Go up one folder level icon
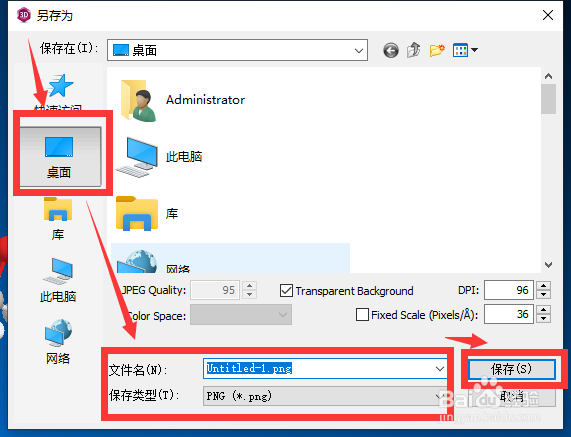The height and width of the screenshot is (437, 571). 414,50
